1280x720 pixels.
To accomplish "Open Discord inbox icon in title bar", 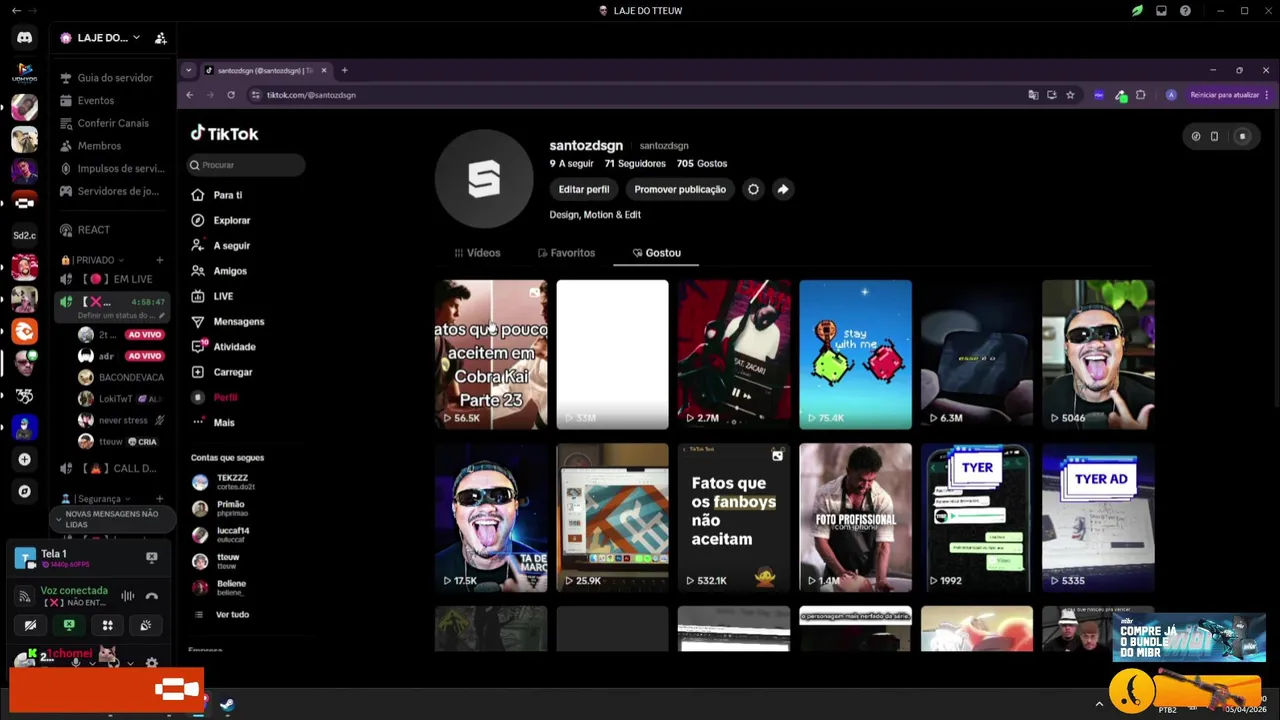I will click(1161, 11).
